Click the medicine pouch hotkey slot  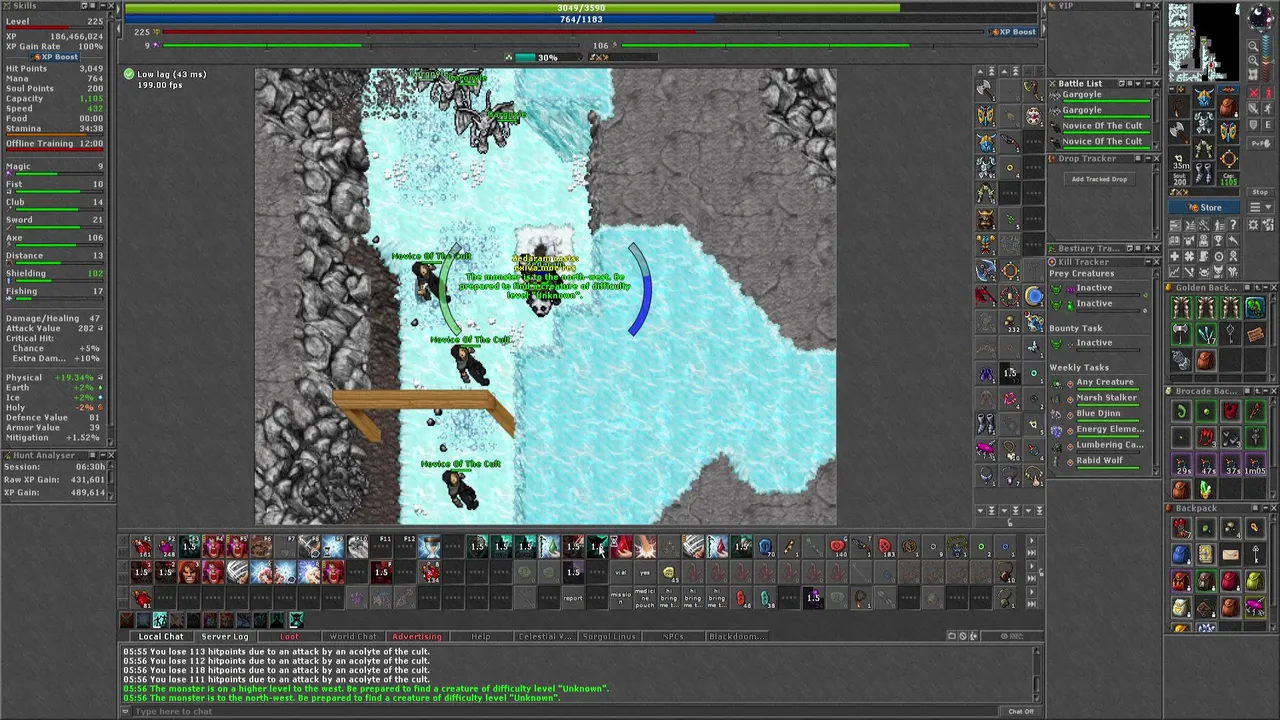coord(645,598)
